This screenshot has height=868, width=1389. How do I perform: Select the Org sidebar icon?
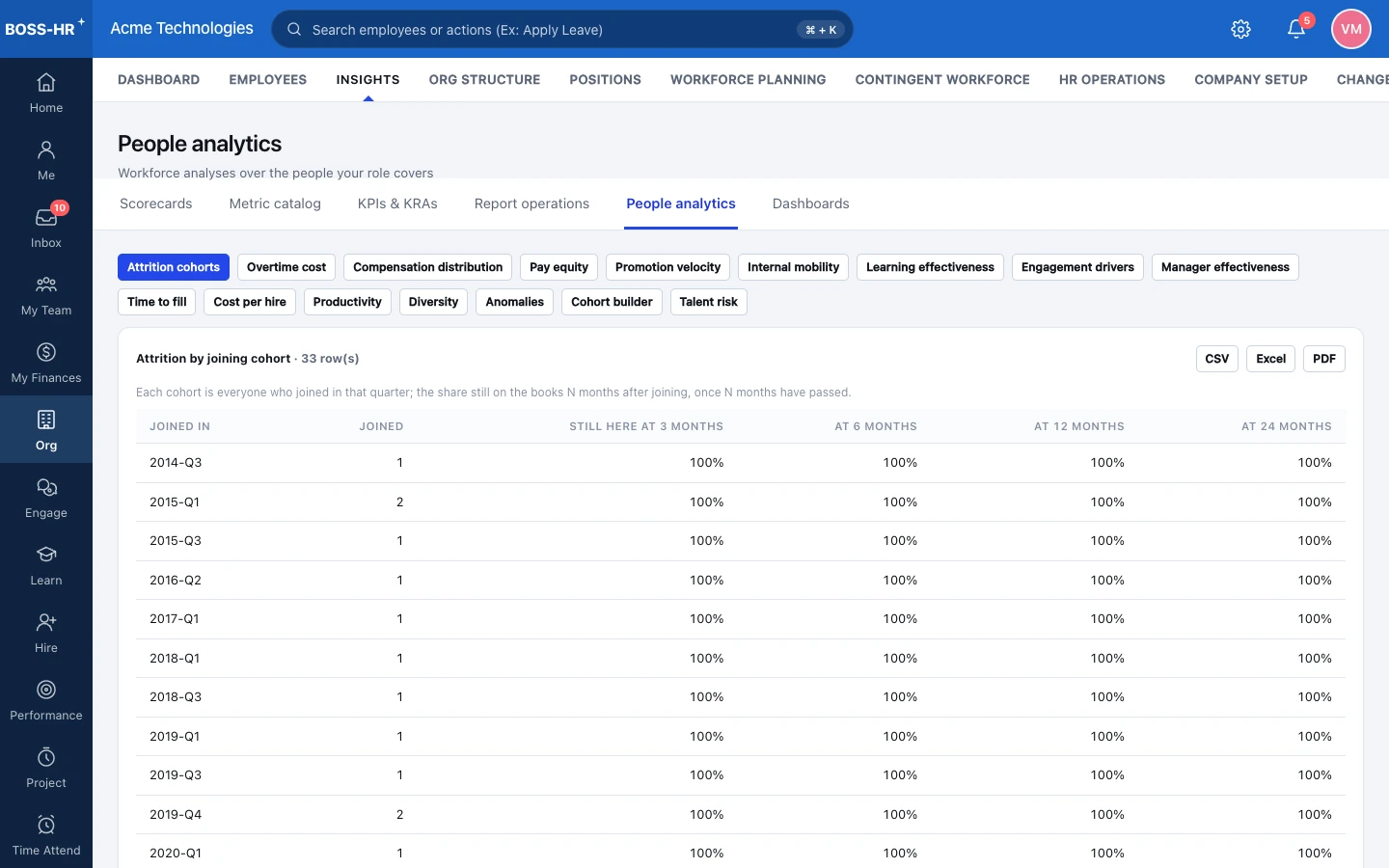pyautogui.click(x=46, y=430)
